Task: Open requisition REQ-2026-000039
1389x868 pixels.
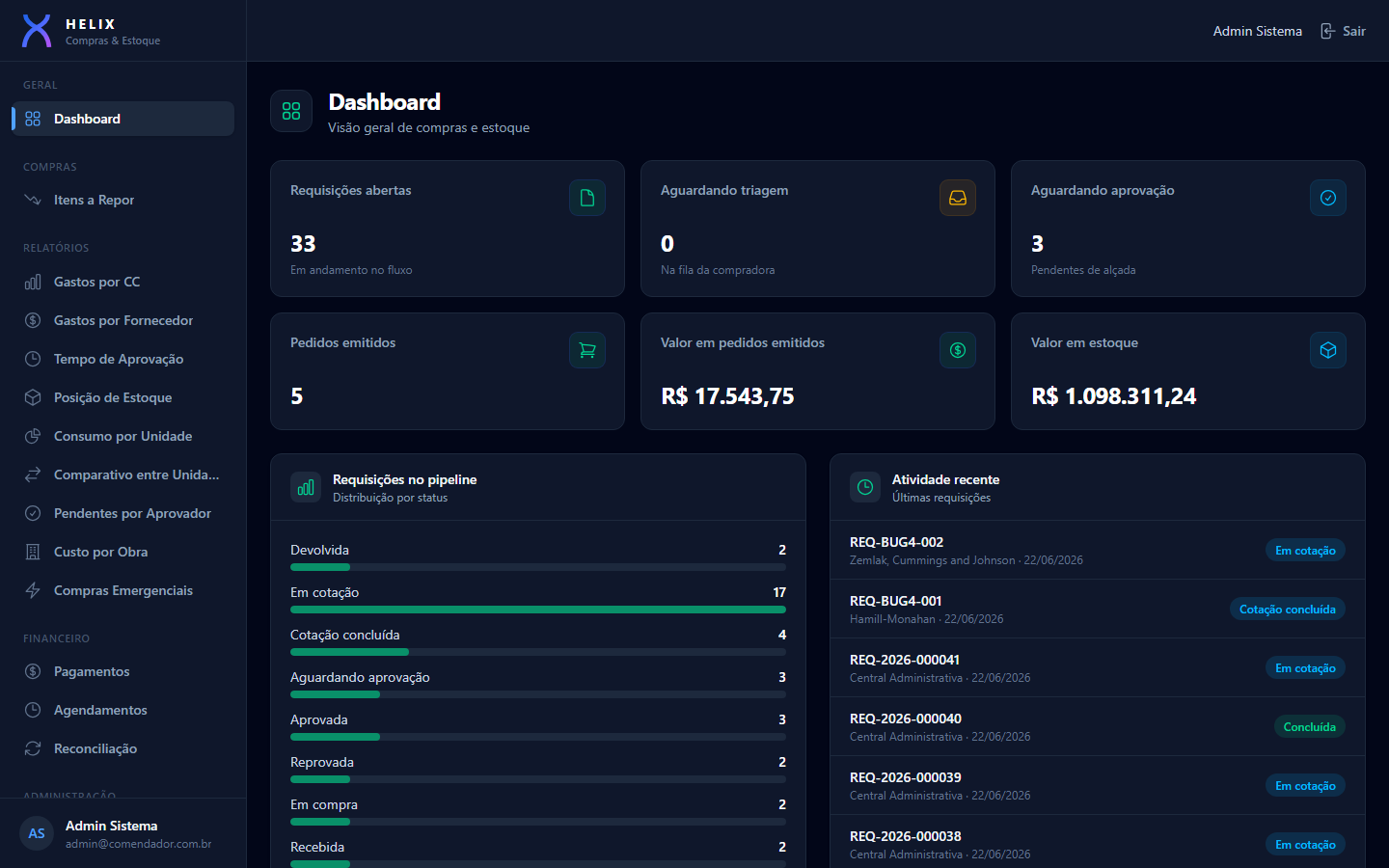Action: click(x=1098, y=785)
